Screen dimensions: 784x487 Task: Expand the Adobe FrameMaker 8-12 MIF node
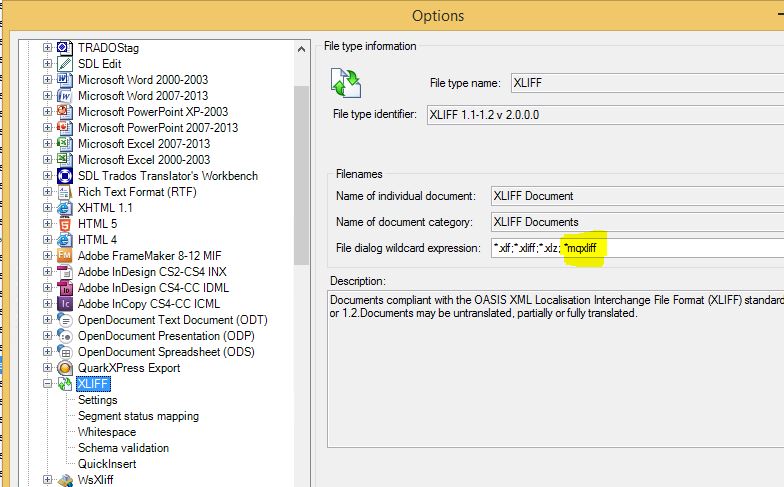[x=48, y=256]
